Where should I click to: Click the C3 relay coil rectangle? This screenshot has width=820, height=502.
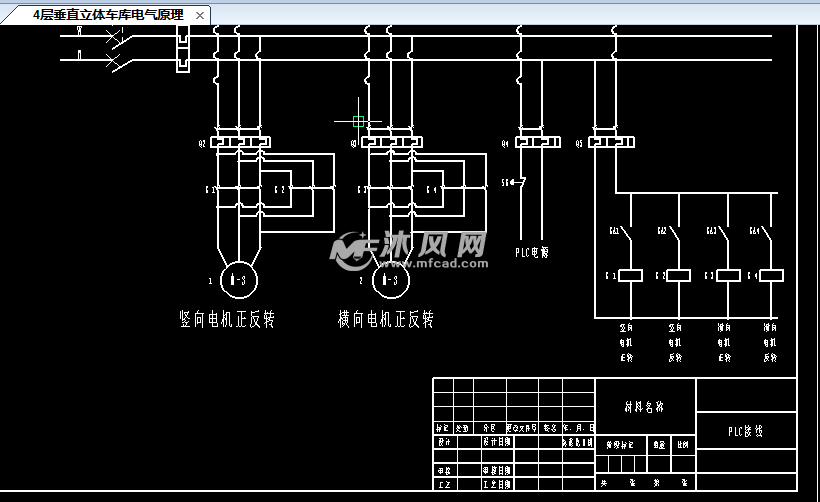728,275
